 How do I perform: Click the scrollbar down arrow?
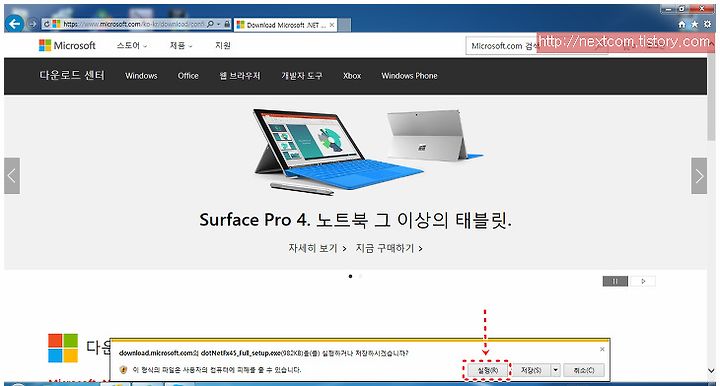(x=711, y=371)
